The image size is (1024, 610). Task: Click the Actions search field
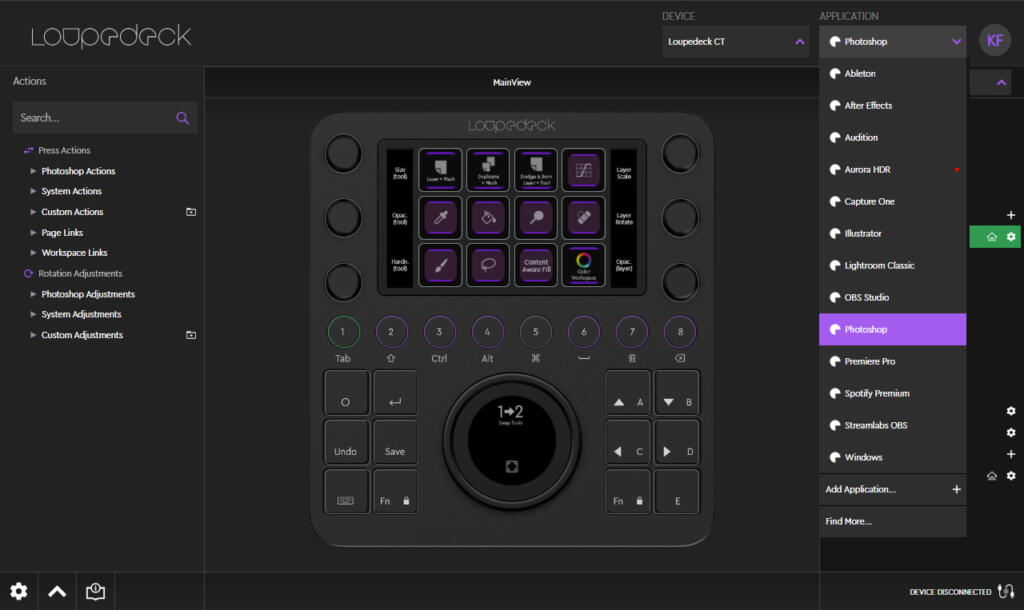point(95,118)
